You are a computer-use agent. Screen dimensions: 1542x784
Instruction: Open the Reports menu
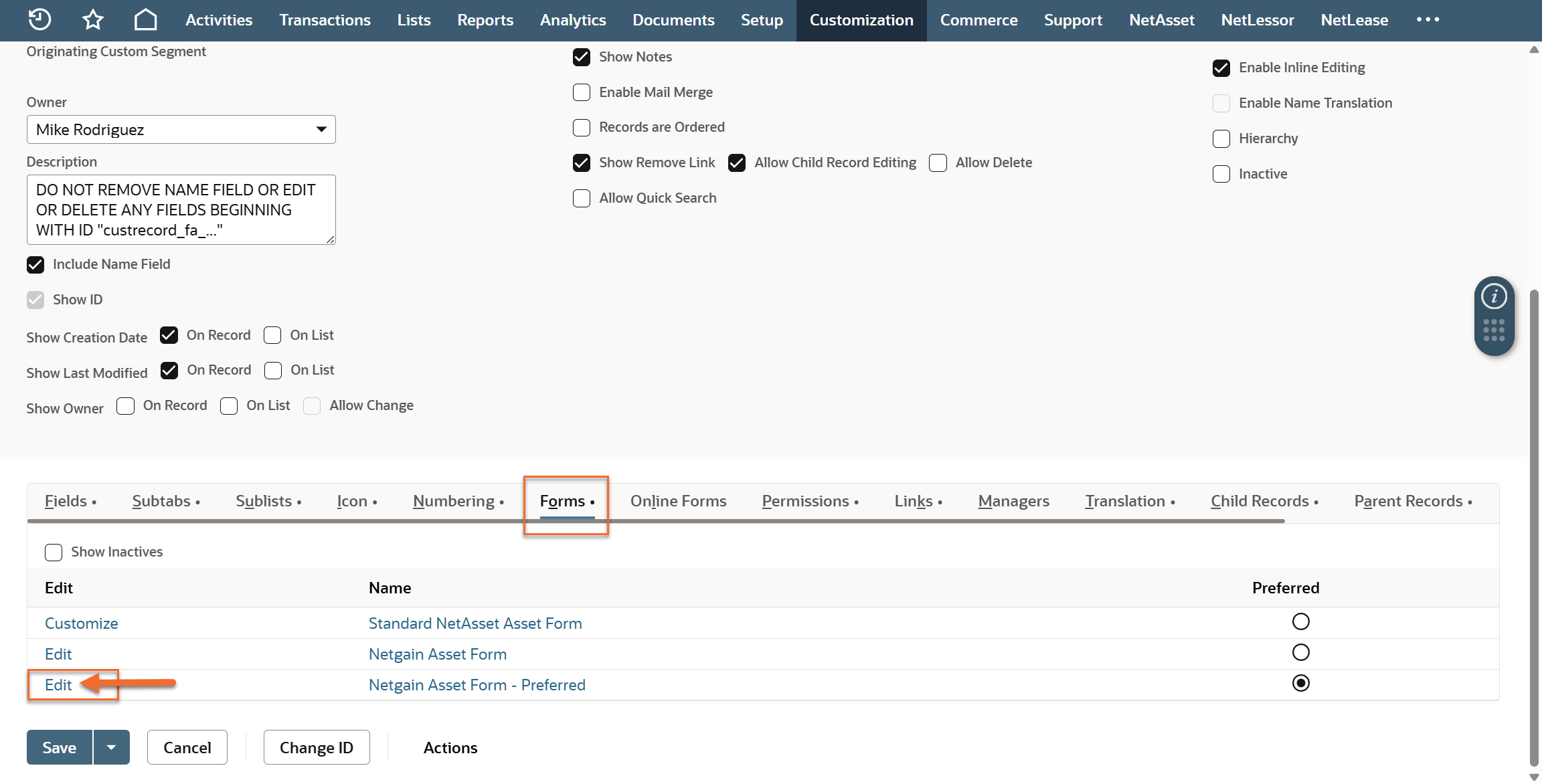pos(485,20)
